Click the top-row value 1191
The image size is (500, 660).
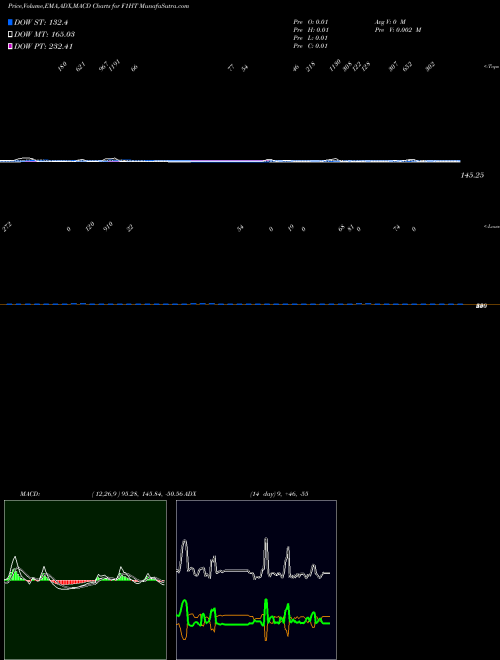[x=114, y=65]
